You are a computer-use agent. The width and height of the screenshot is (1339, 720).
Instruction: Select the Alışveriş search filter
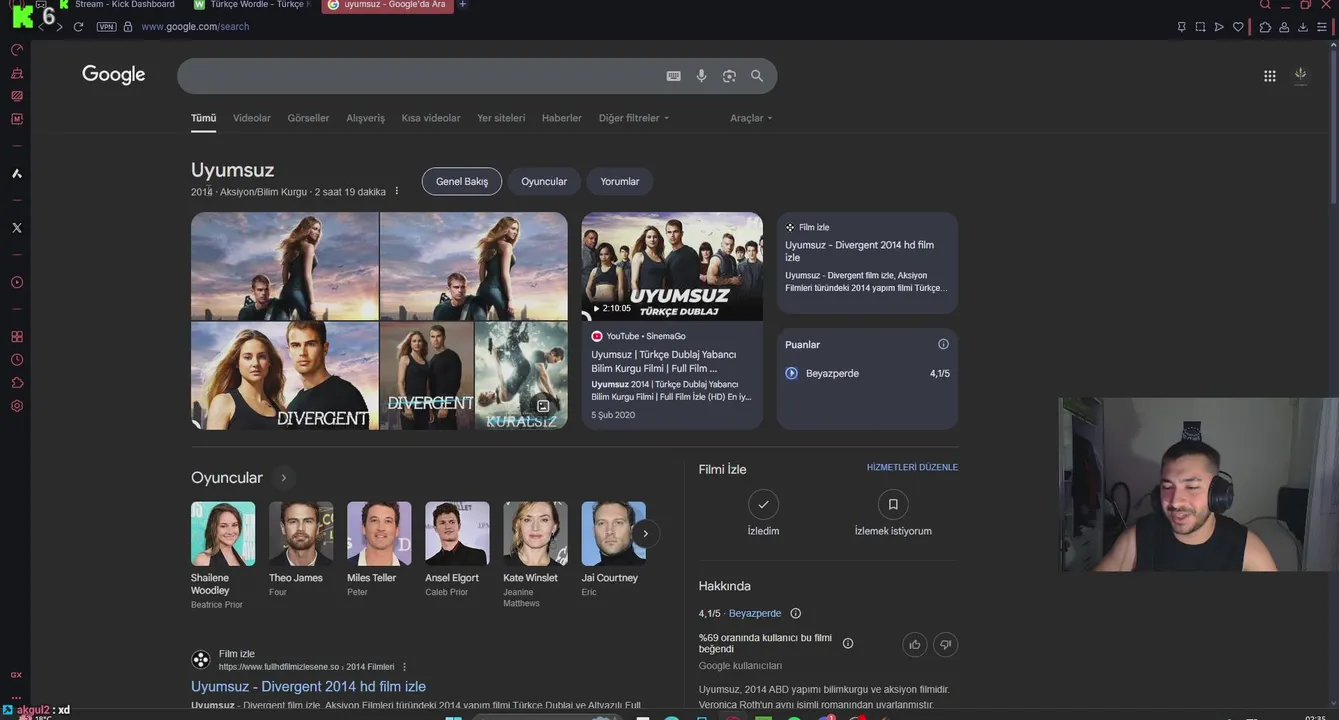[x=365, y=118]
